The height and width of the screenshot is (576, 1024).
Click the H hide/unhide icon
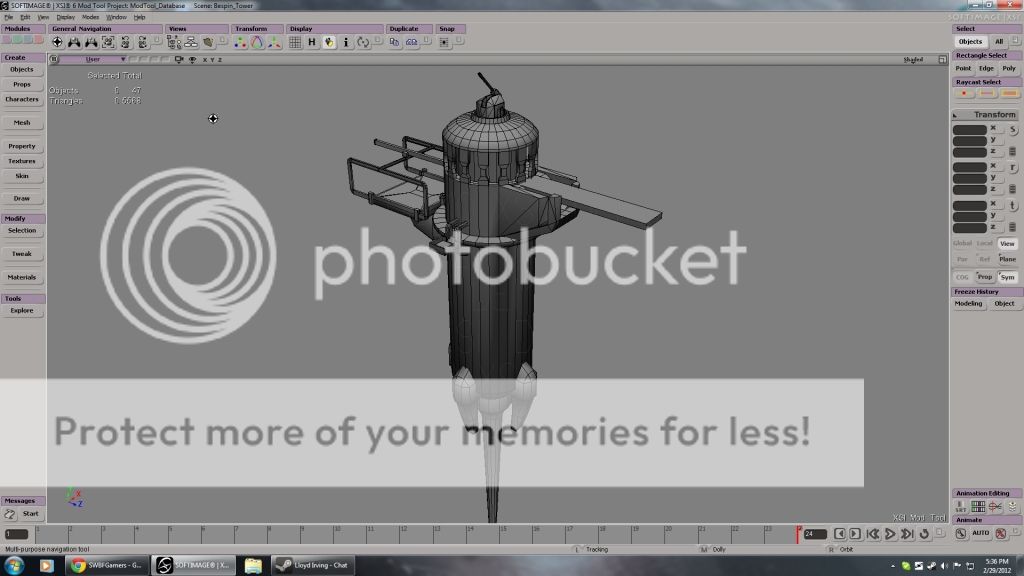pyautogui.click(x=312, y=42)
